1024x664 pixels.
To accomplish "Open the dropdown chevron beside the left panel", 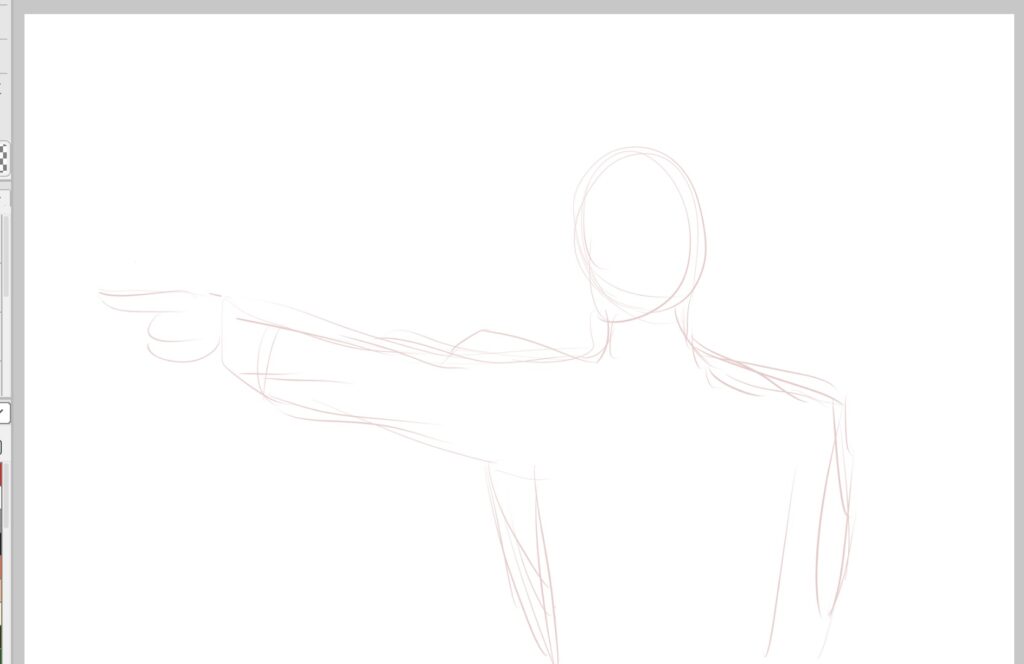I will (x=3, y=413).
